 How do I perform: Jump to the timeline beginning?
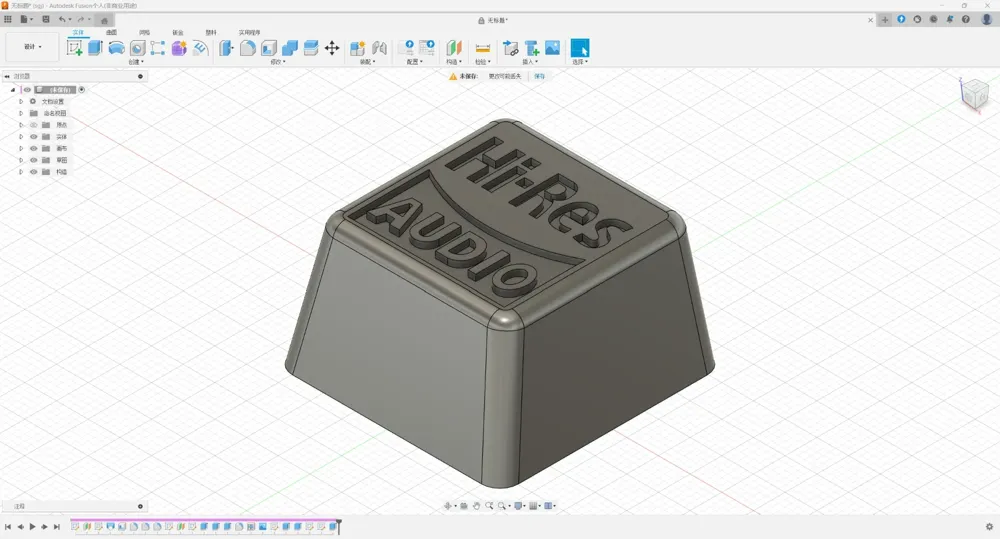8,527
